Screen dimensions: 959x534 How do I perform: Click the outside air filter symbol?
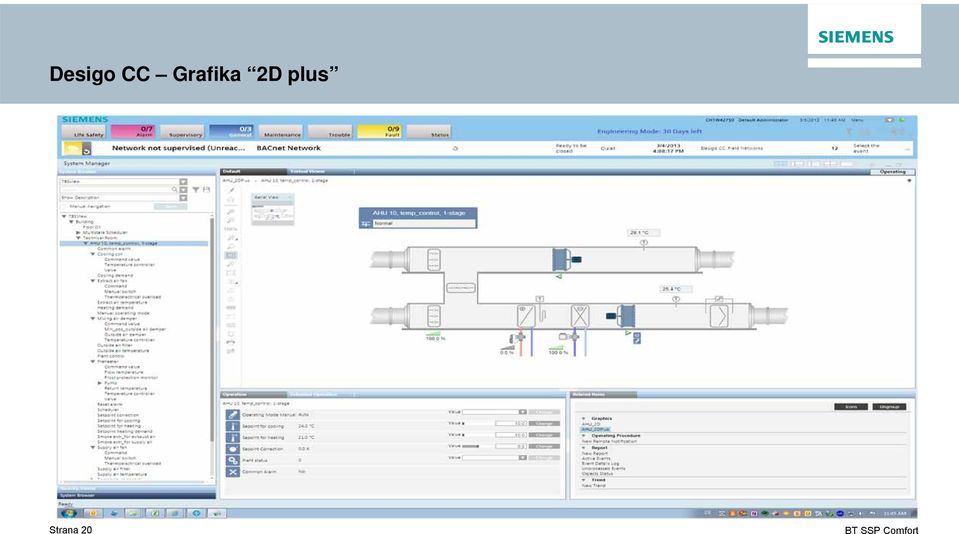[434, 316]
